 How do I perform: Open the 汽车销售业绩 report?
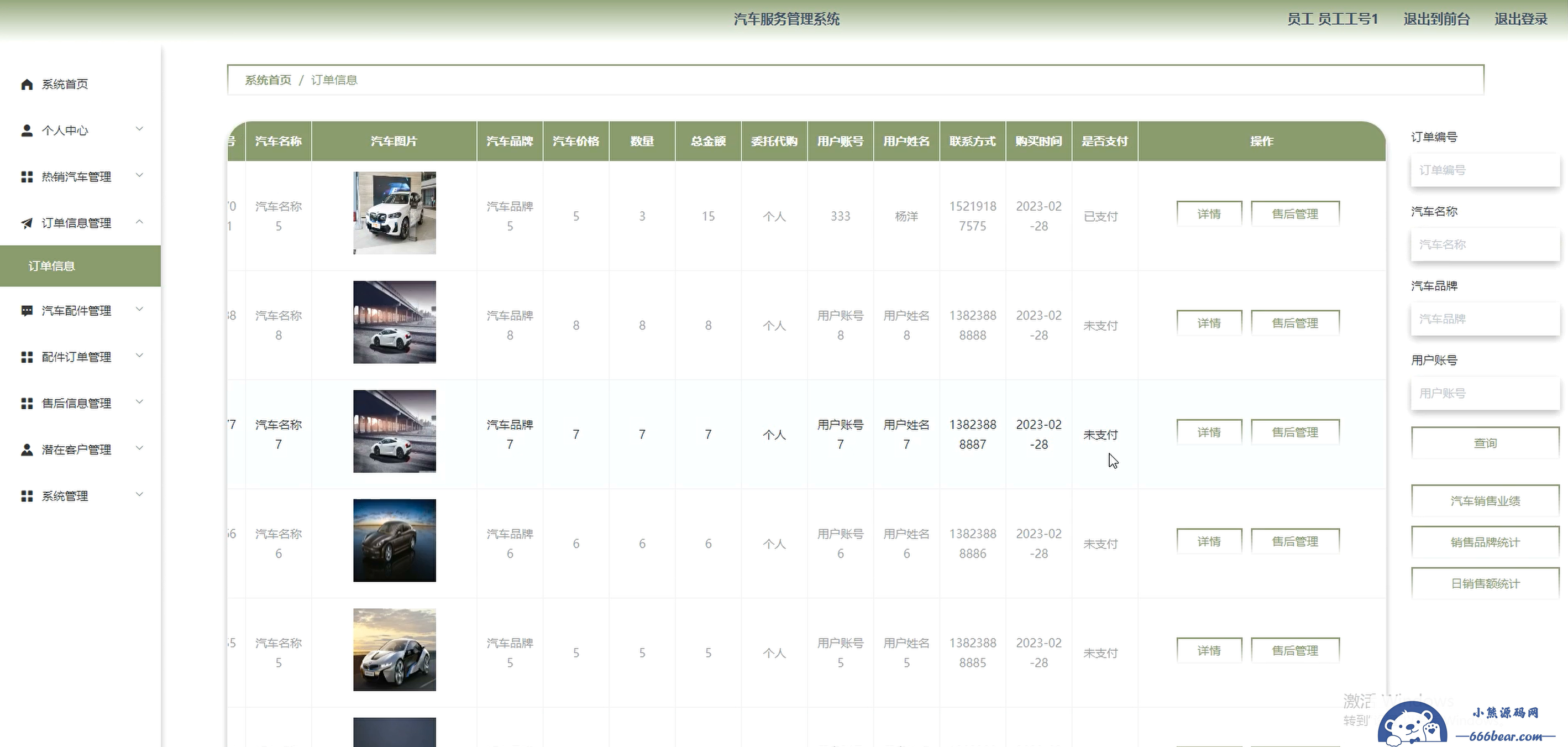[x=1485, y=500]
